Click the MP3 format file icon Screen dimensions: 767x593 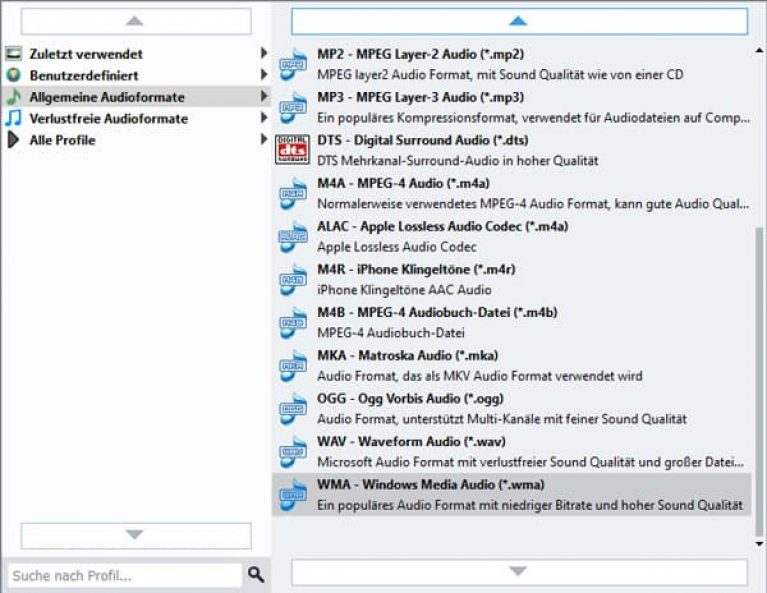(293, 107)
